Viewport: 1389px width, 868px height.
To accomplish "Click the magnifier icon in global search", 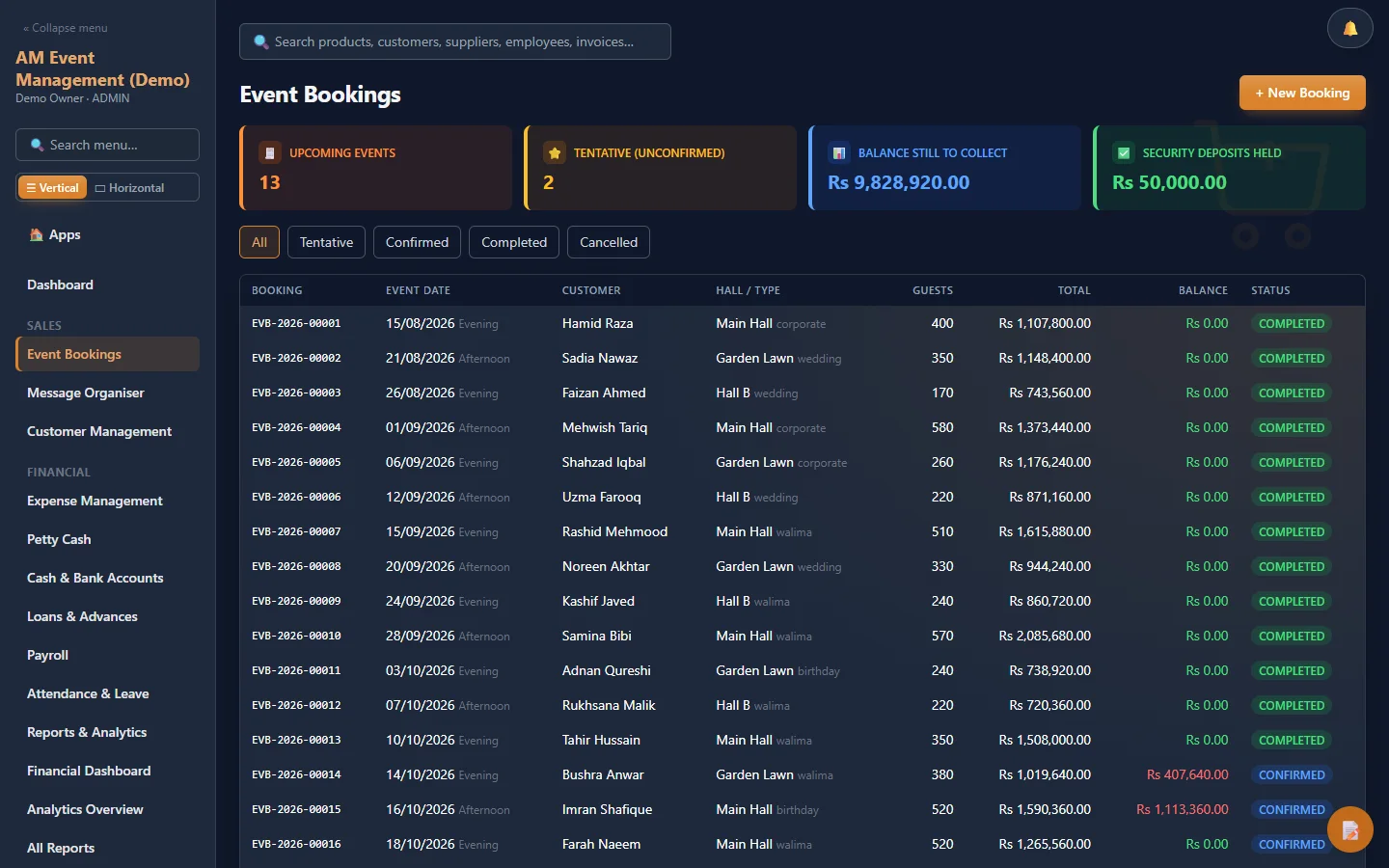I will 260,41.
